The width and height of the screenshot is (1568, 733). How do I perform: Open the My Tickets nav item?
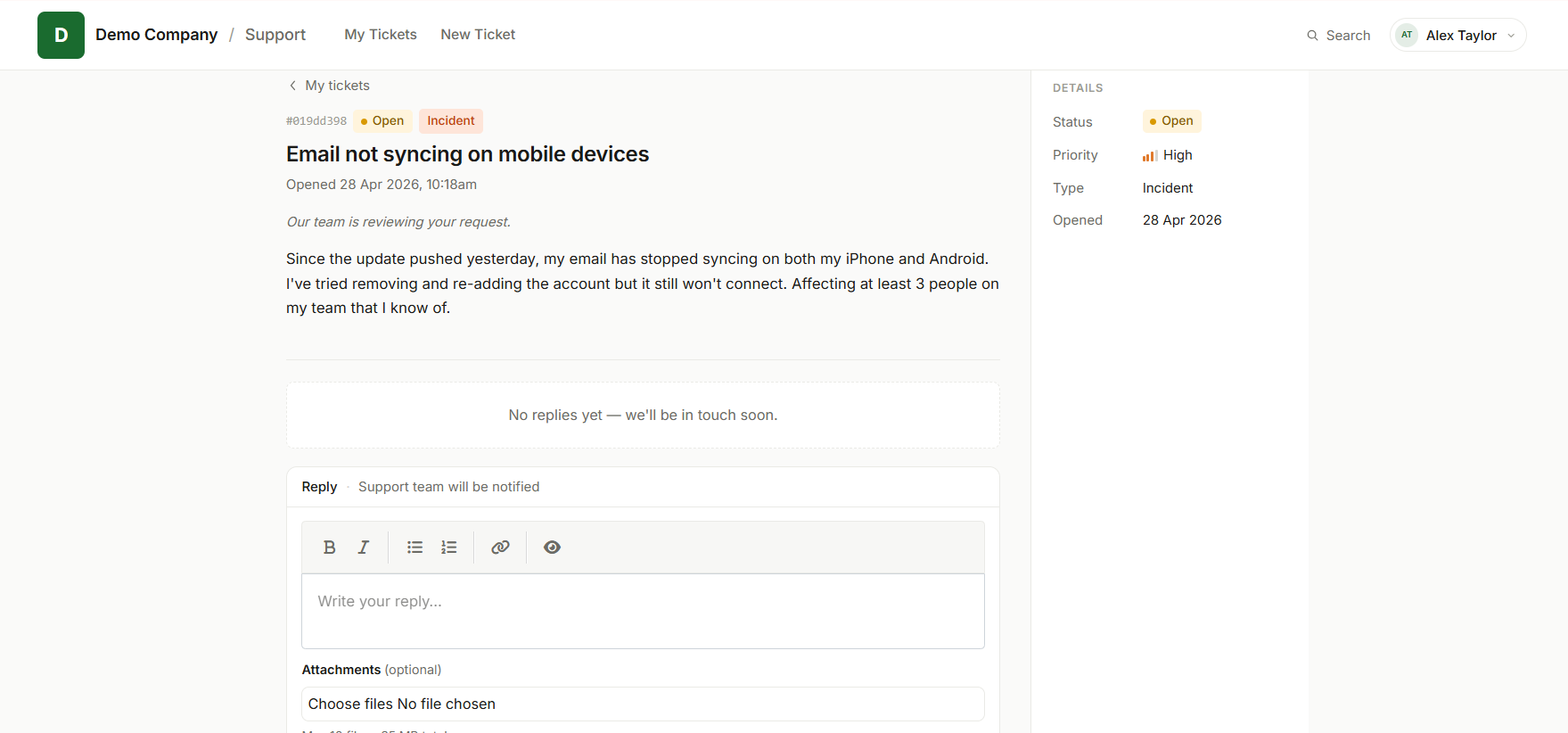[381, 35]
